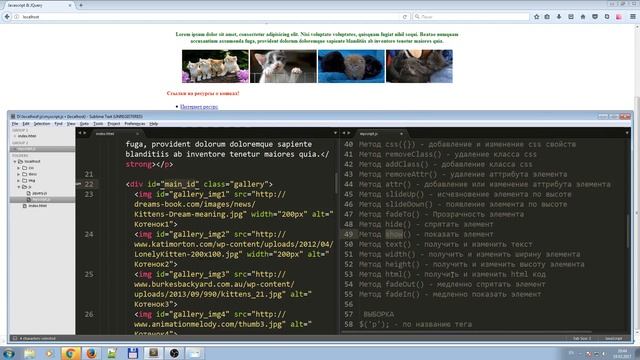This screenshot has width=640, height=360.
Task: Focus the Firefox search field
Action: coord(471,17)
